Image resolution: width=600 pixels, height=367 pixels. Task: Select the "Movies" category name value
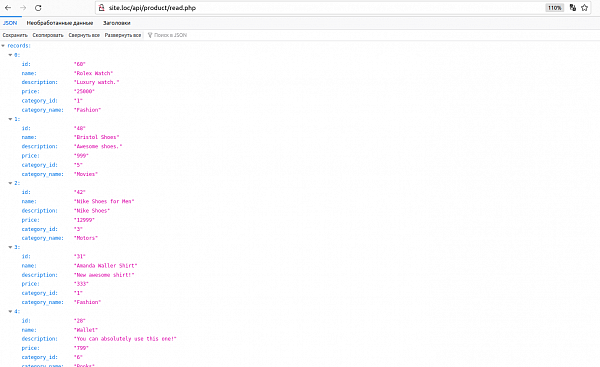86,174
